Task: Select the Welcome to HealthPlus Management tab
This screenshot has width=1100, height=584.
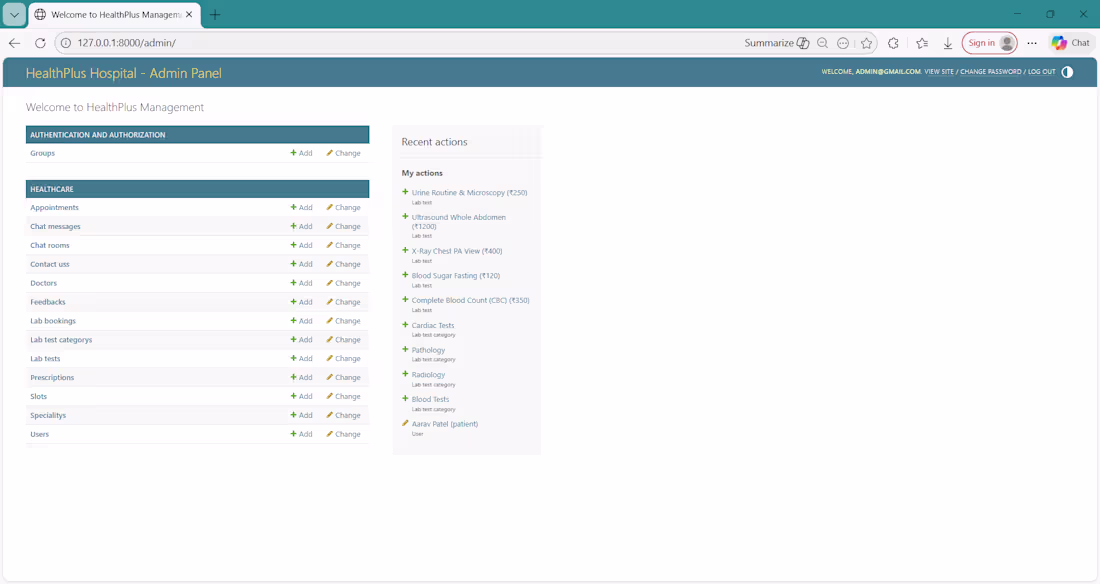Action: [x=110, y=14]
